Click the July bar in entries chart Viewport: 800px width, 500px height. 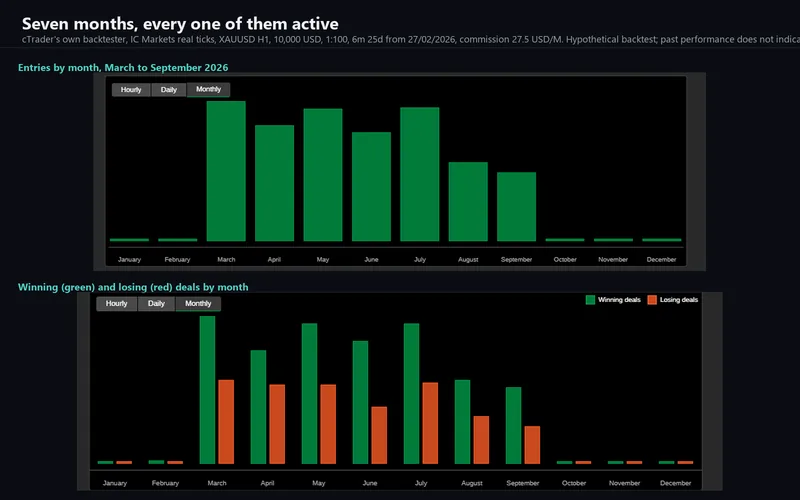[x=420, y=174]
